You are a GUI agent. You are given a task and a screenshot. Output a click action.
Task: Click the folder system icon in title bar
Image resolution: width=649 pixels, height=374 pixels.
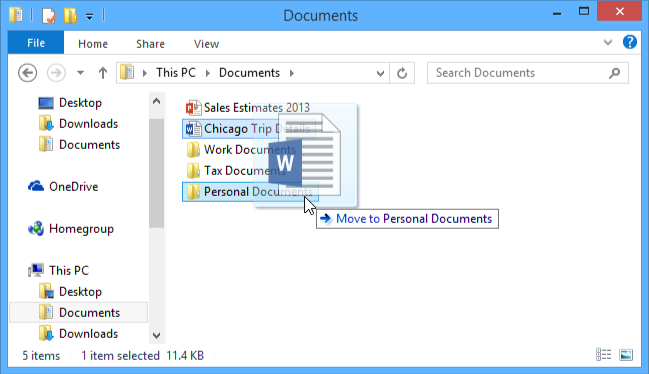16,15
